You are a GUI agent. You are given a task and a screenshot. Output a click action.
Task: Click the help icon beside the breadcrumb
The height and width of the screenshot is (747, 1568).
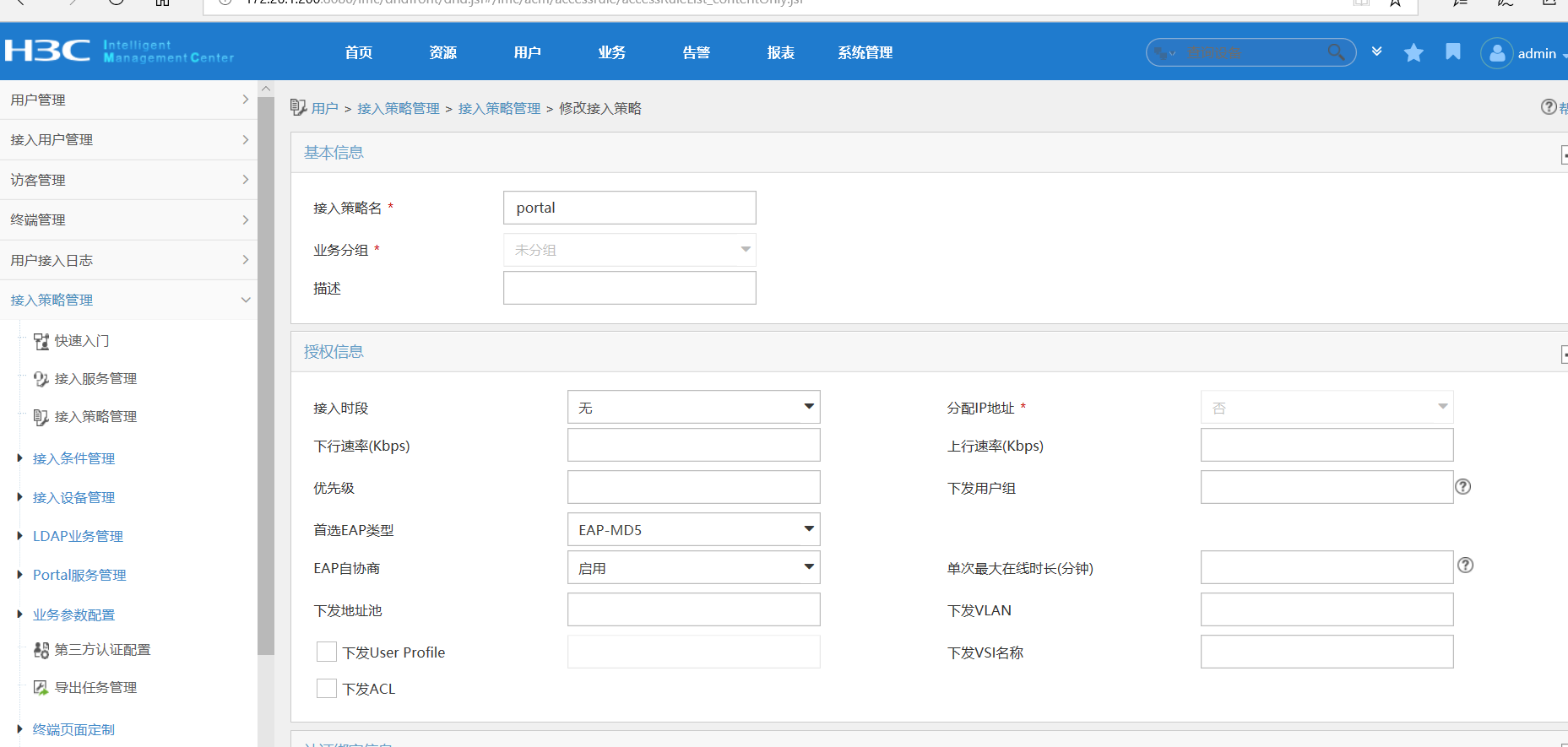coord(1549,107)
